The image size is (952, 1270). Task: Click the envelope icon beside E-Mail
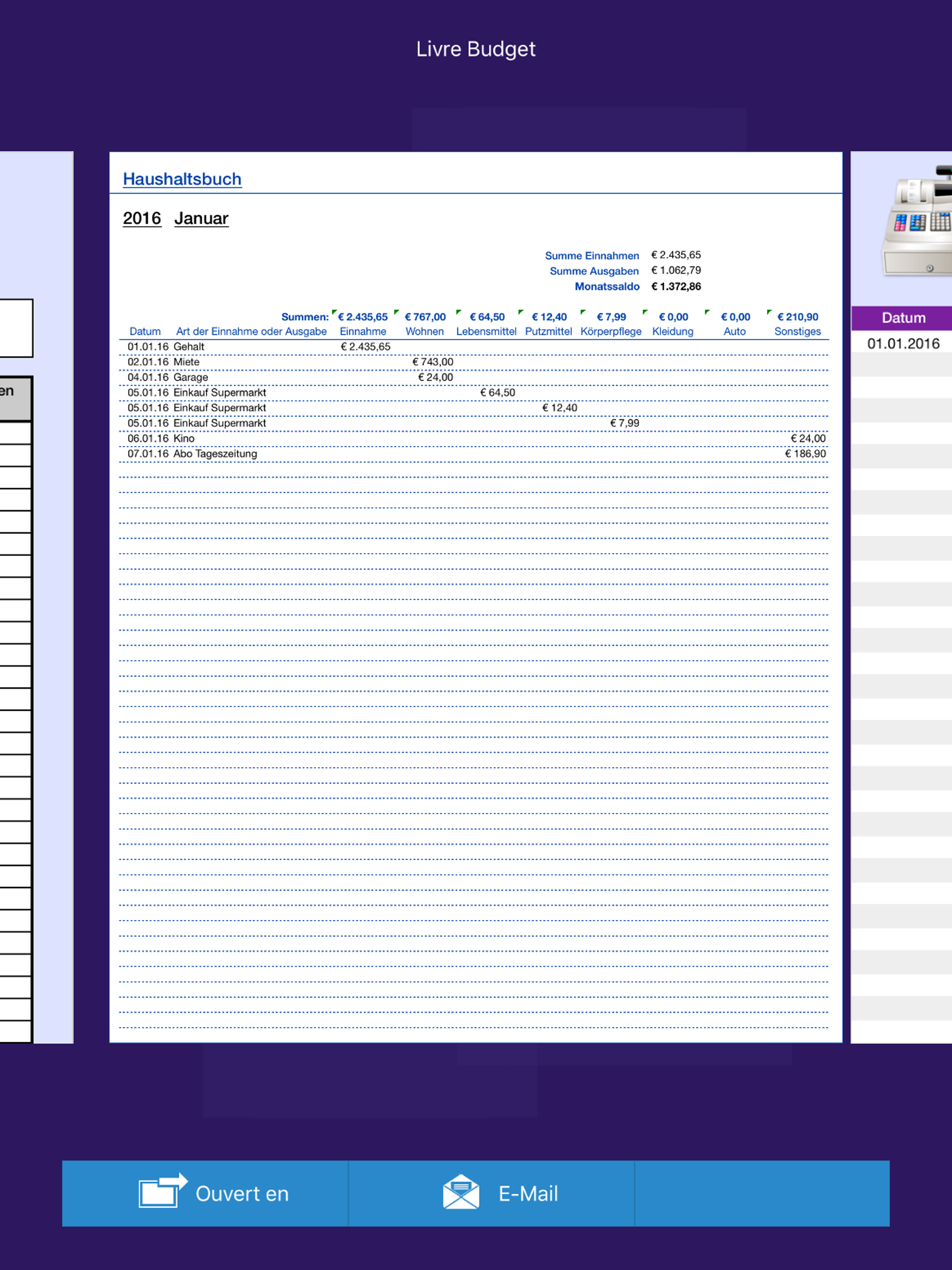[x=462, y=1193]
